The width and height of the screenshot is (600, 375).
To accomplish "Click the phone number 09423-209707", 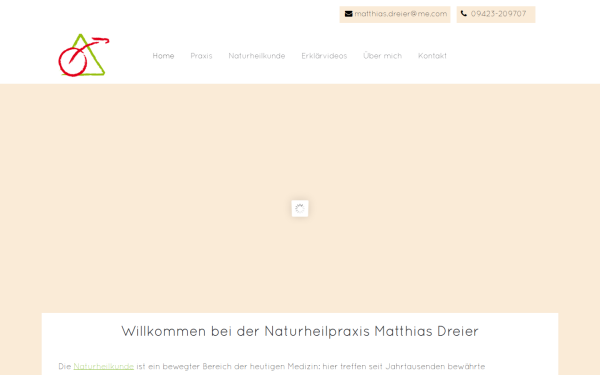I will click(498, 14).
